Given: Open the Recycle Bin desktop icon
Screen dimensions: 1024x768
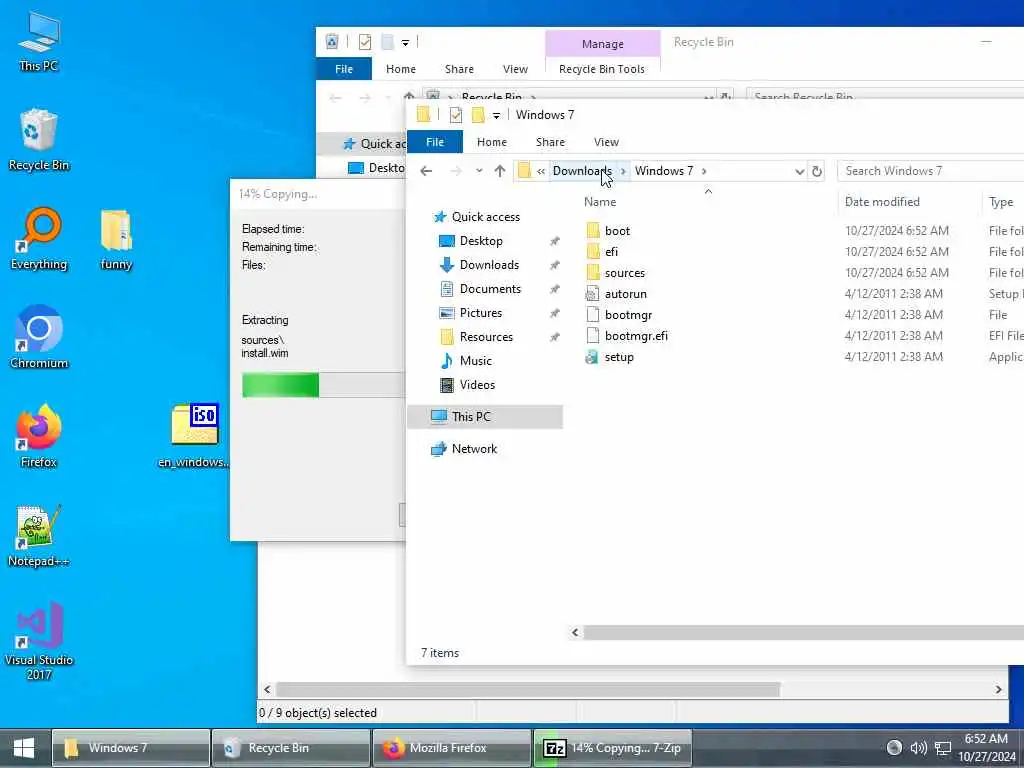Looking at the screenshot, I should [39, 140].
